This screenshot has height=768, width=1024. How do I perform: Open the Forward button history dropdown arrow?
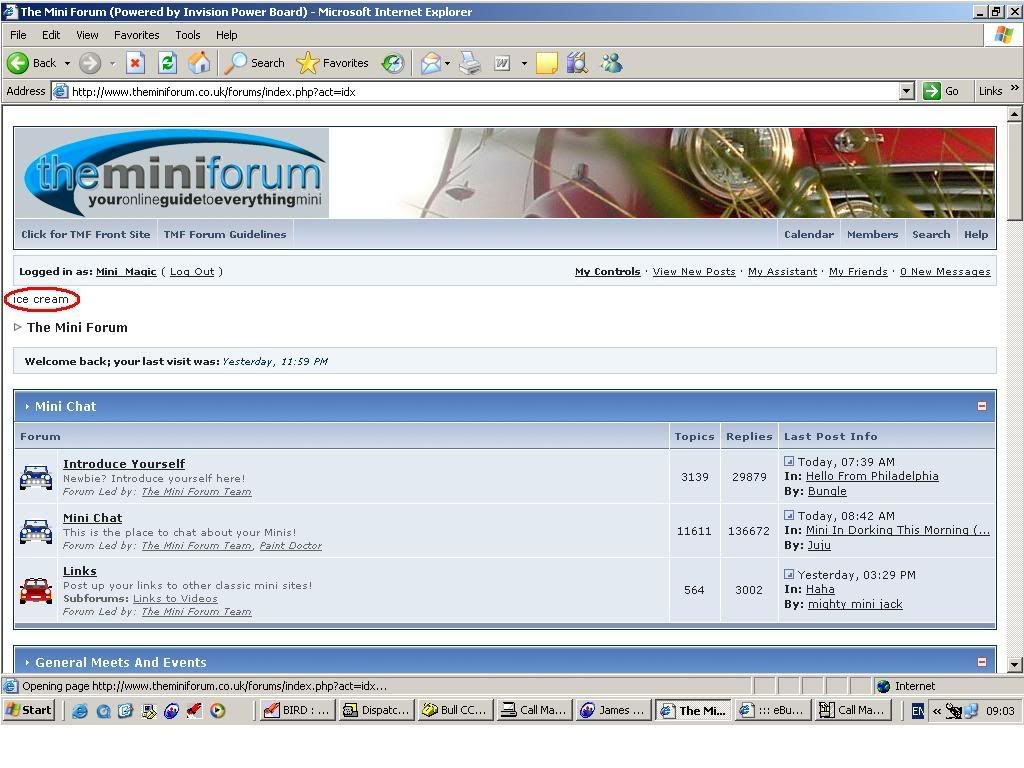[x=112, y=63]
